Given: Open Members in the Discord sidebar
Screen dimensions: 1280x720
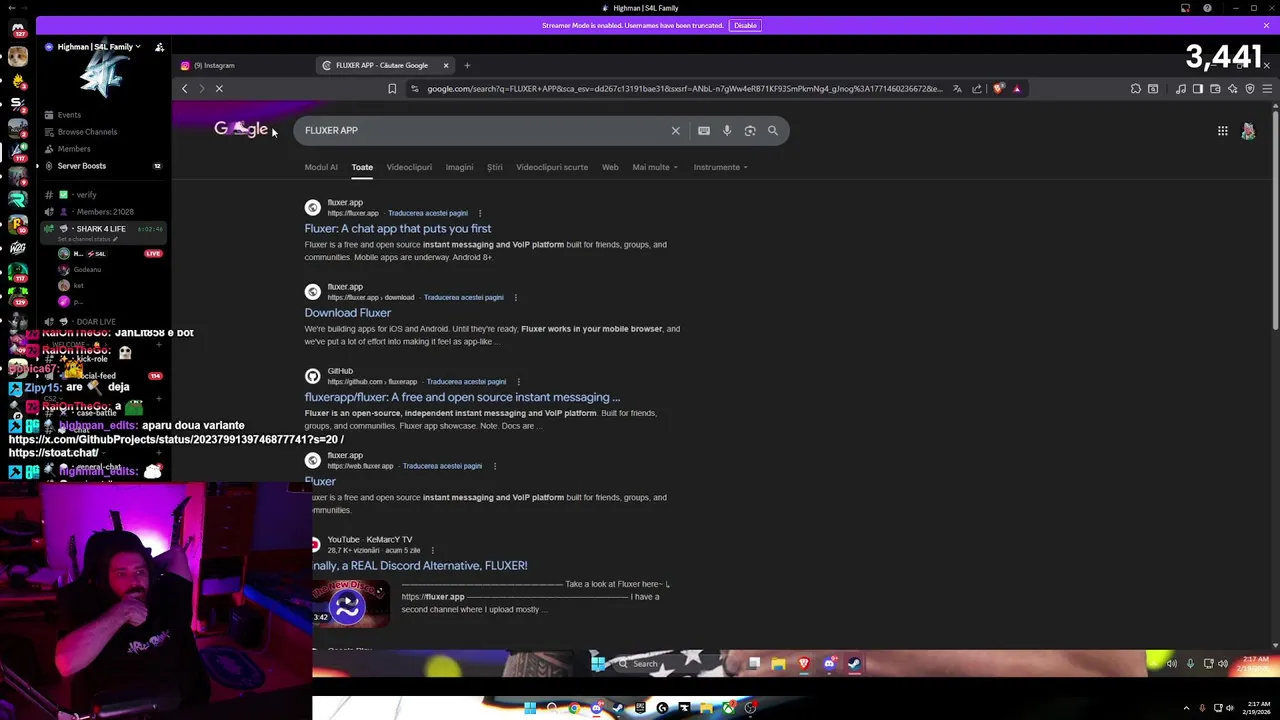Looking at the screenshot, I should tap(74, 149).
